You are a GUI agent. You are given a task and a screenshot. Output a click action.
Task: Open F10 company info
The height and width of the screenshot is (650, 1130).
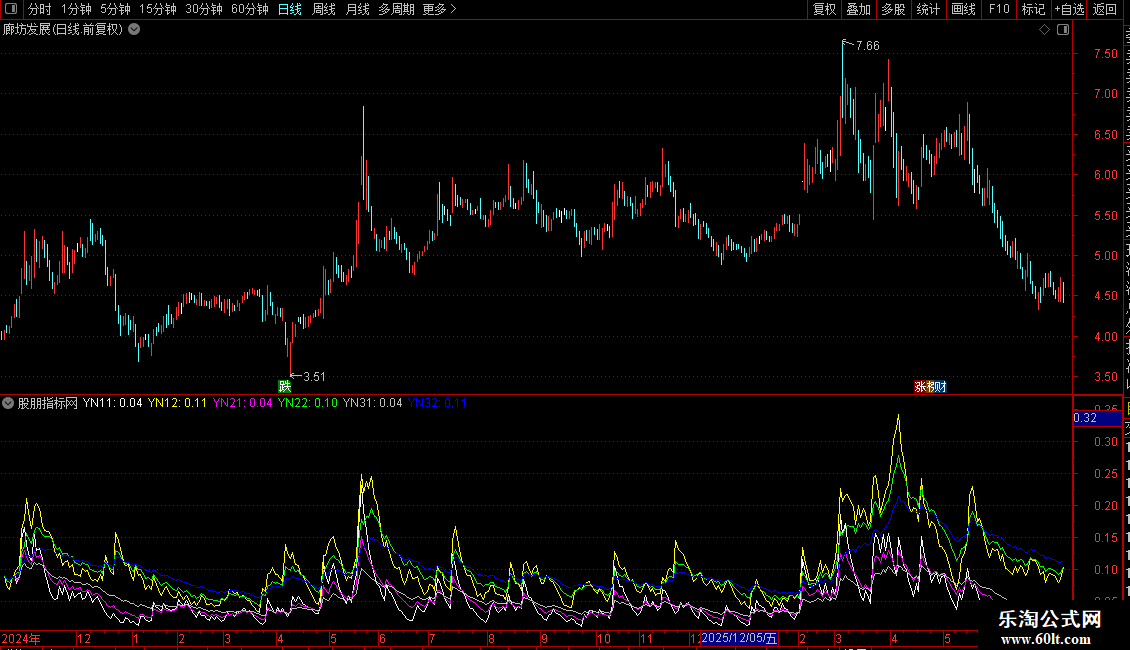(999, 9)
